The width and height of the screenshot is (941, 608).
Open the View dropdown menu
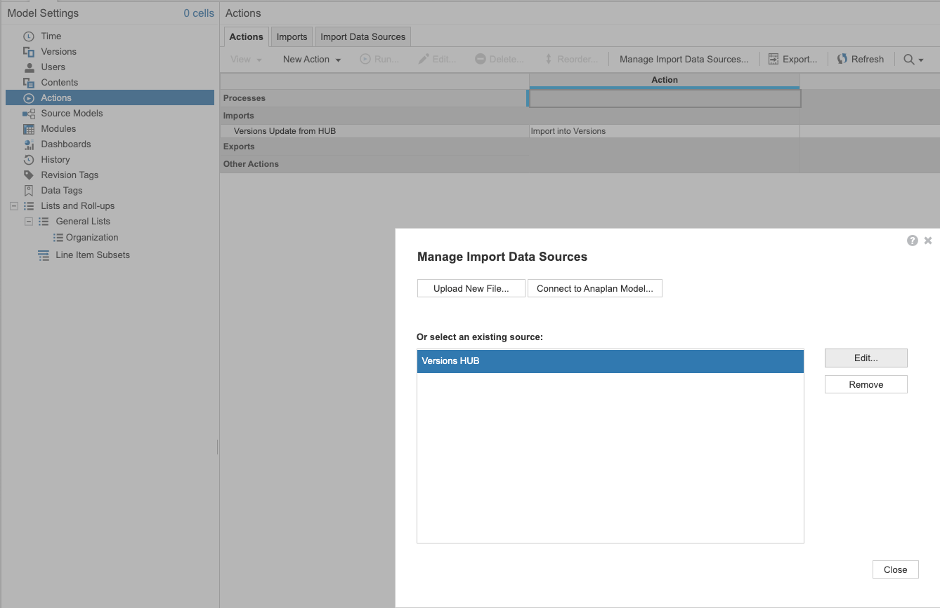point(246,59)
